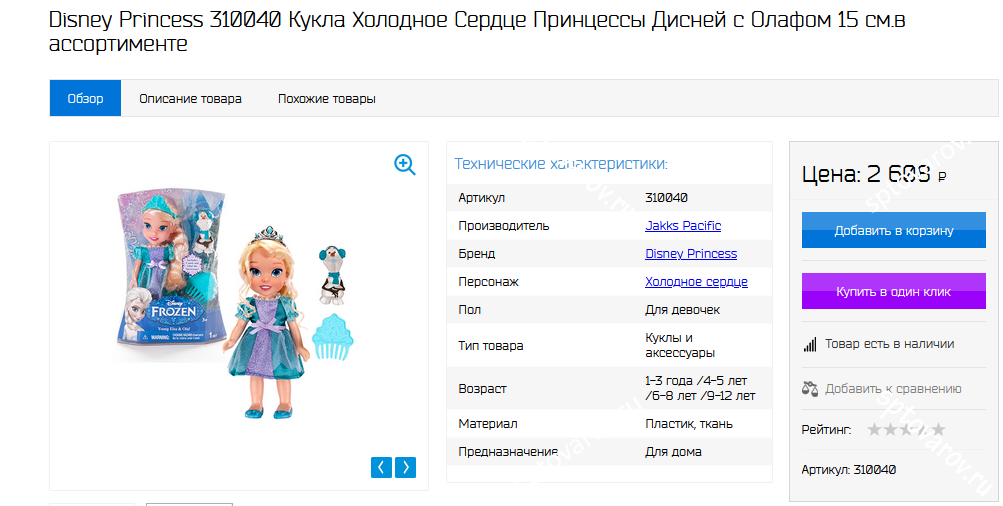The width and height of the screenshot is (1003, 506).
Task: Click the Материал row label
Action: pyautogui.click(x=487, y=423)
